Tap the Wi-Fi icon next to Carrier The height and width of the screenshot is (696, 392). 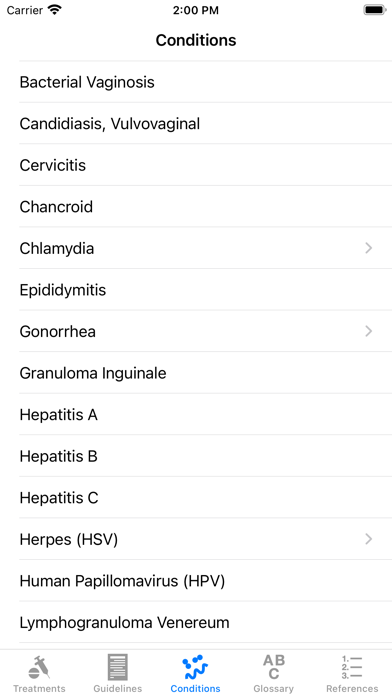pos(55,10)
